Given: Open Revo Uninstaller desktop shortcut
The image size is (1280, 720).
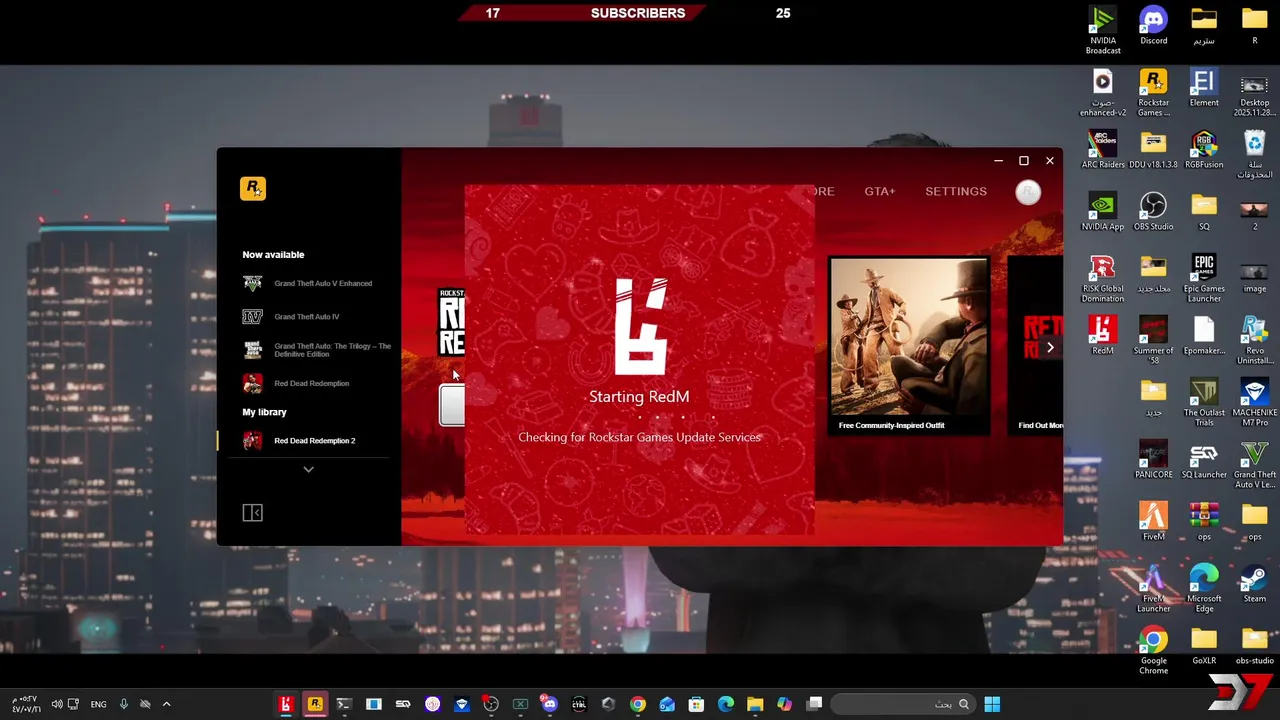Looking at the screenshot, I should pos(1255,340).
